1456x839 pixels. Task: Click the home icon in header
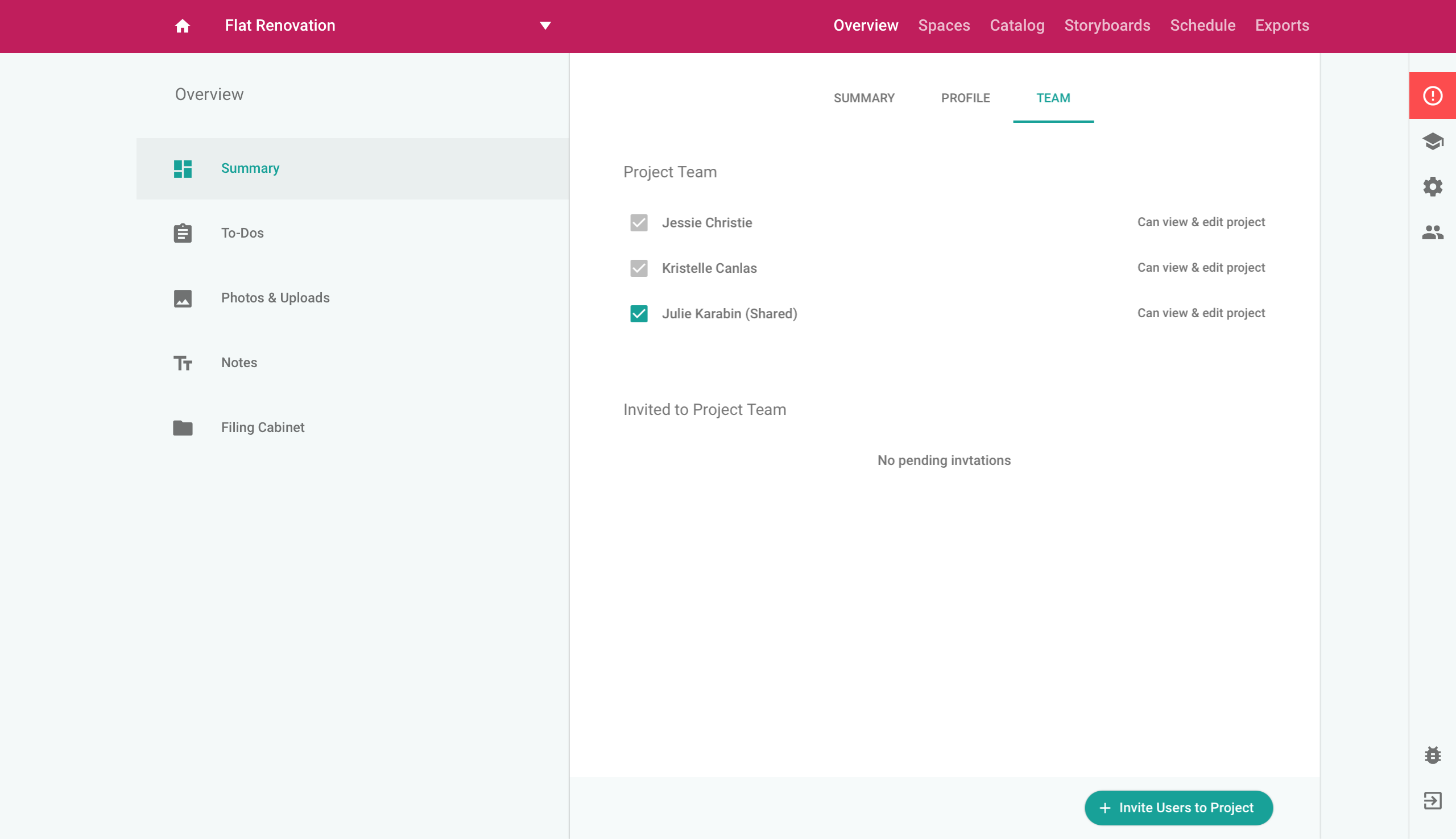182,26
